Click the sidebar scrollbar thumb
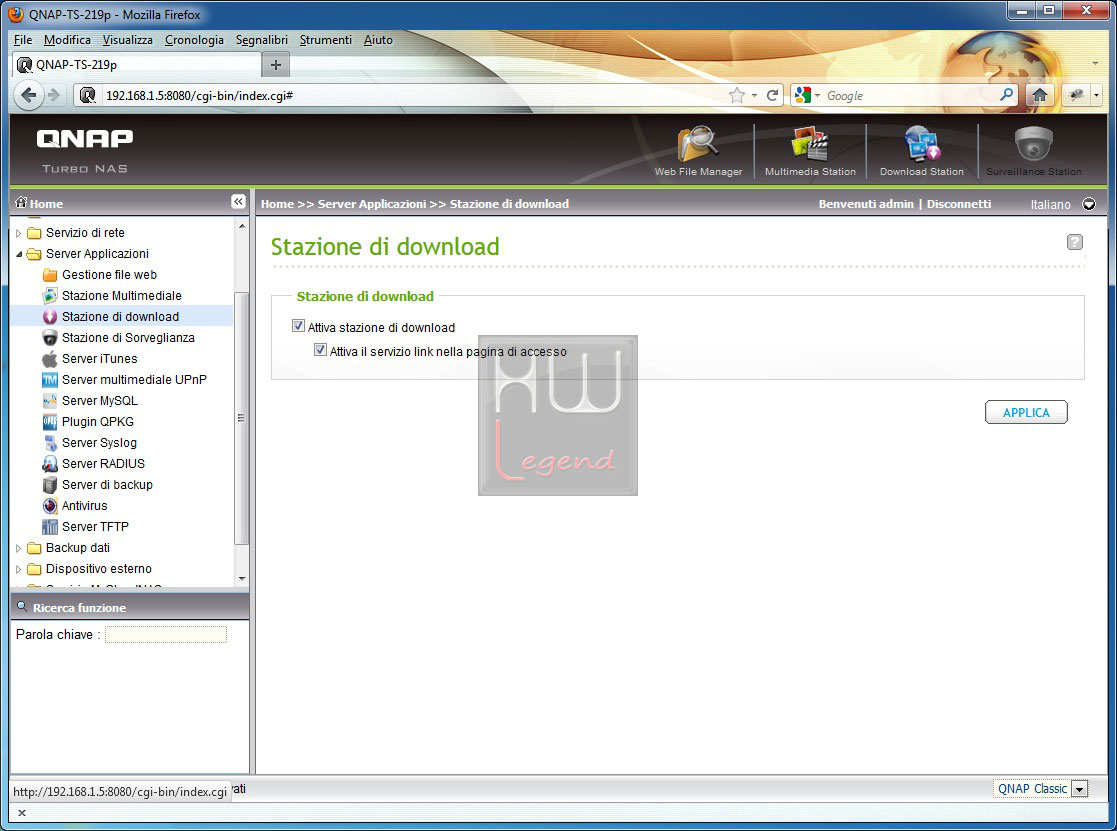The height and width of the screenshot is (831, 1117). click(242, 418)
